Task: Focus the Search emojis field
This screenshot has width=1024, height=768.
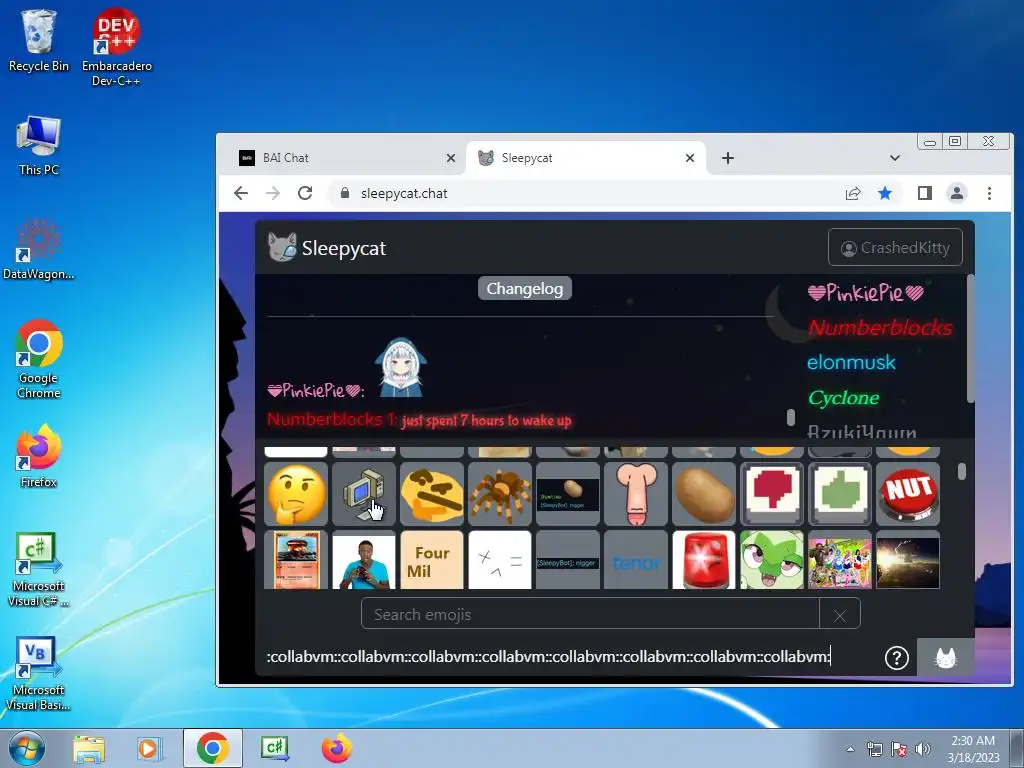Action: (590, 615)
